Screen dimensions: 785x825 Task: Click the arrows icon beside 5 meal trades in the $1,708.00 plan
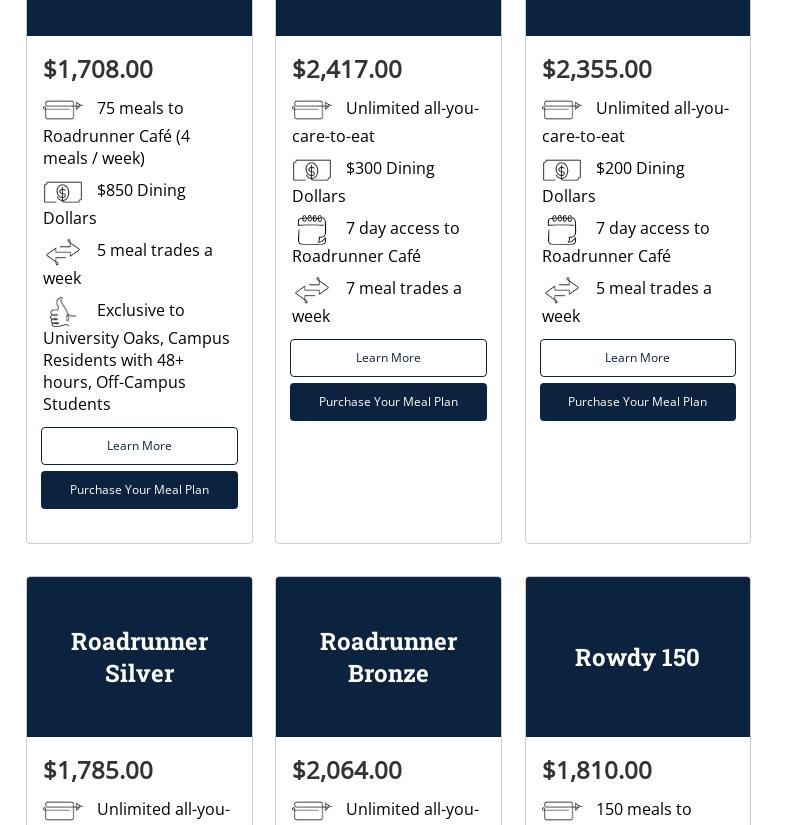(62, 251)
